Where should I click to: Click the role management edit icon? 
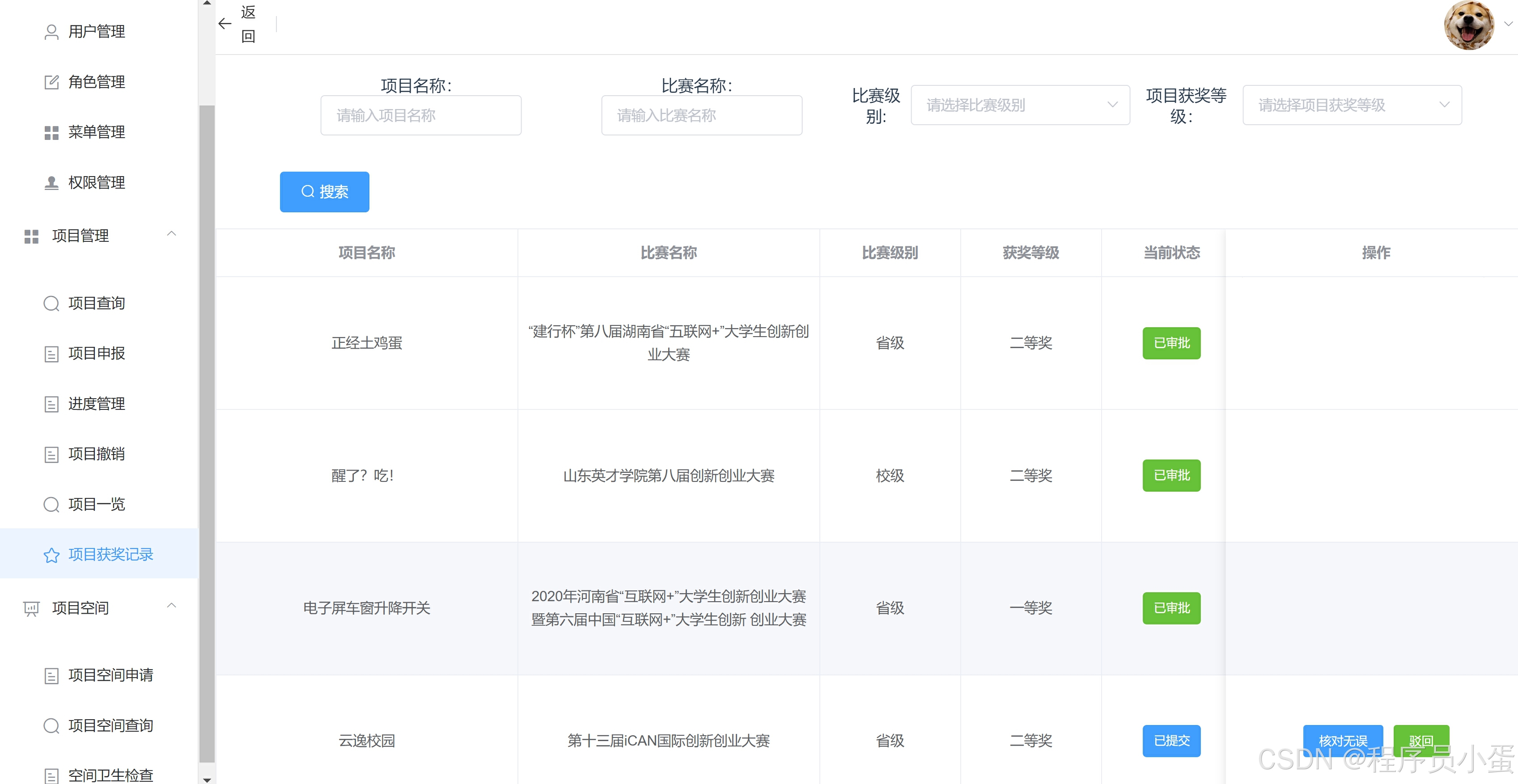(x=51, y=82)
